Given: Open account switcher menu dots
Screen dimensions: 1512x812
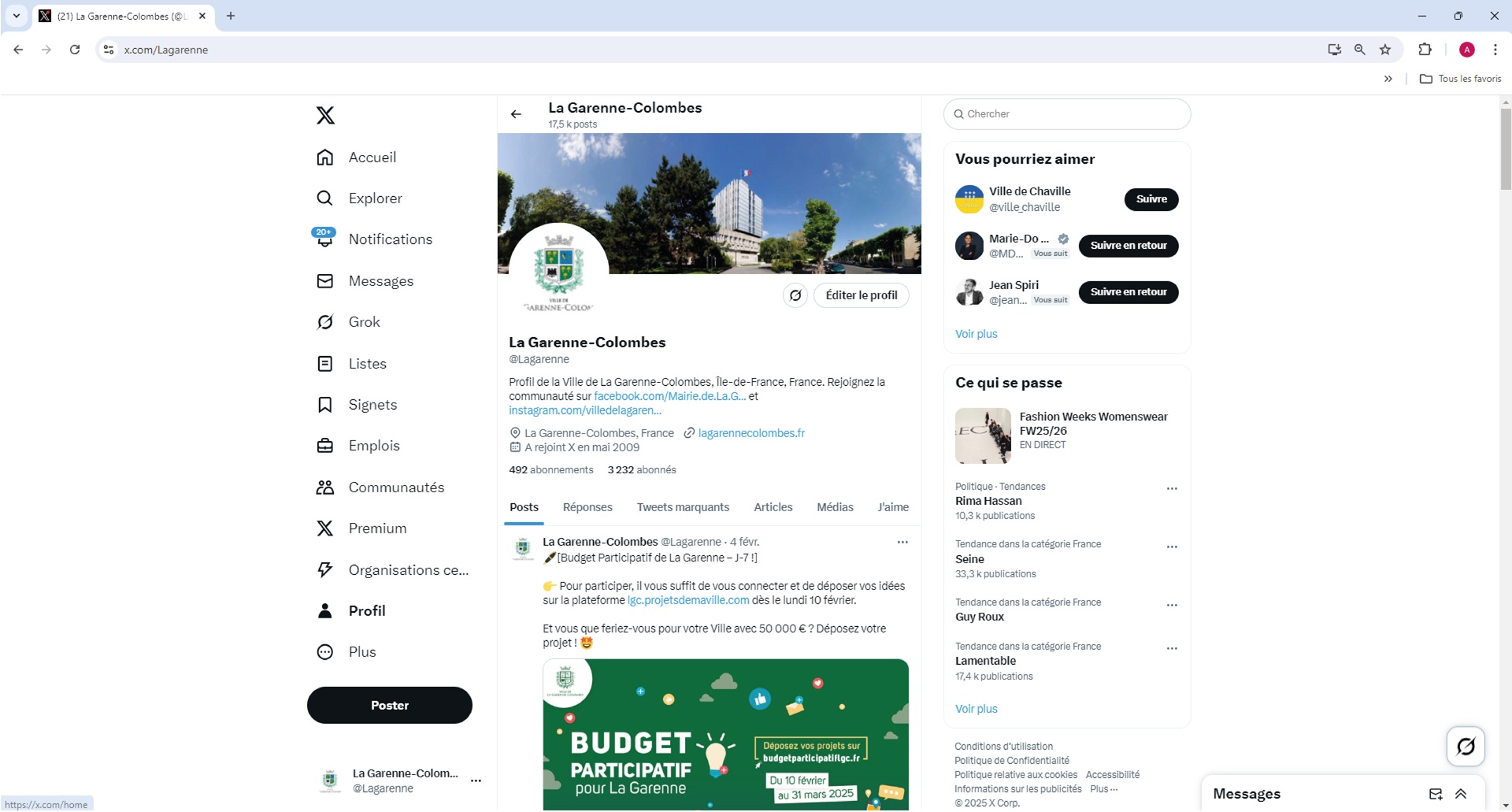Looking at the screenshot, I should pos(476,781).
